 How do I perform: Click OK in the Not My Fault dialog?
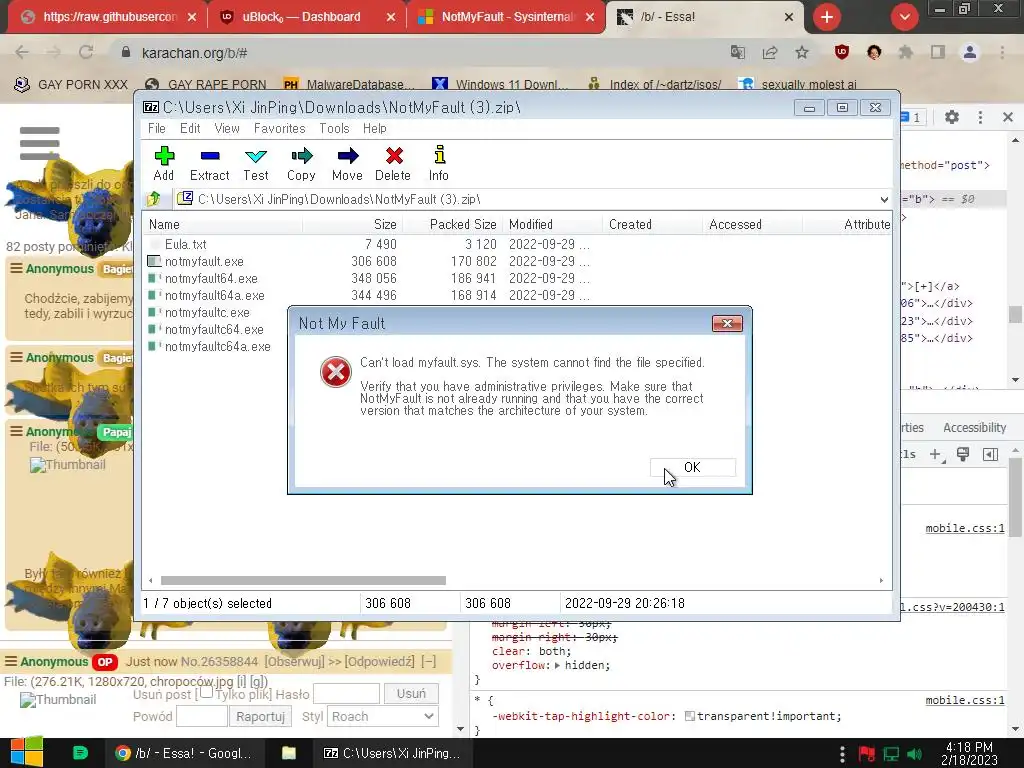pos(693,468)
